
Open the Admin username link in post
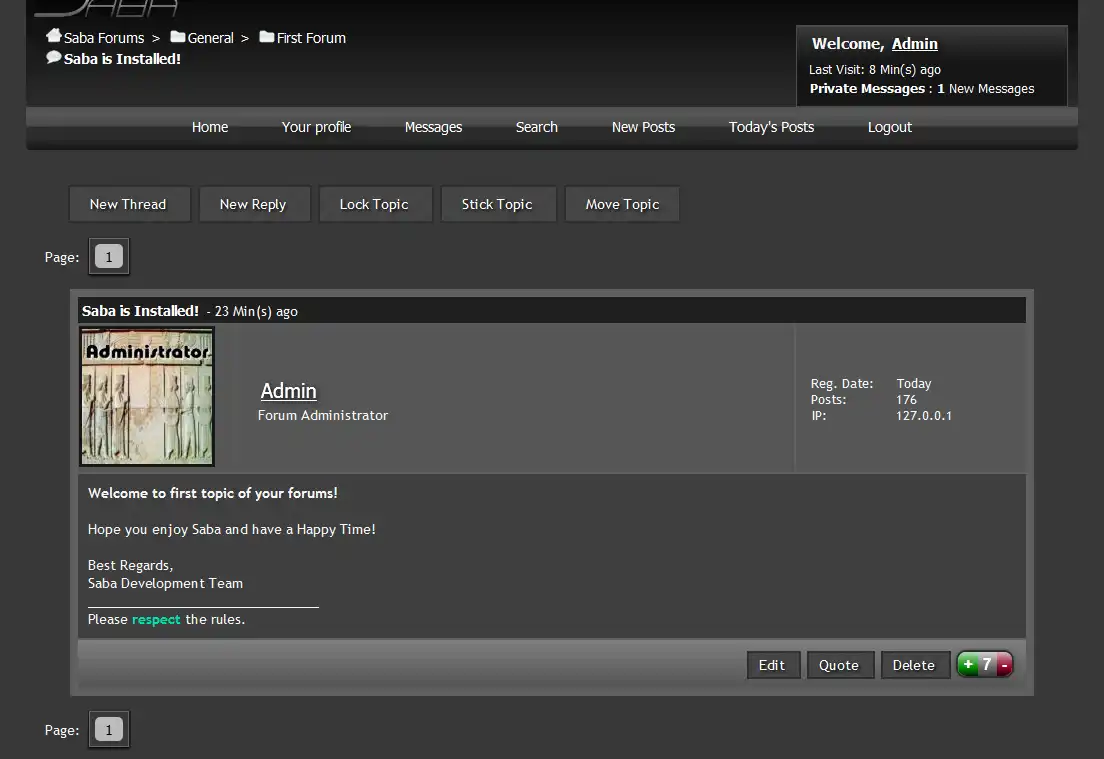coord(288,391)
